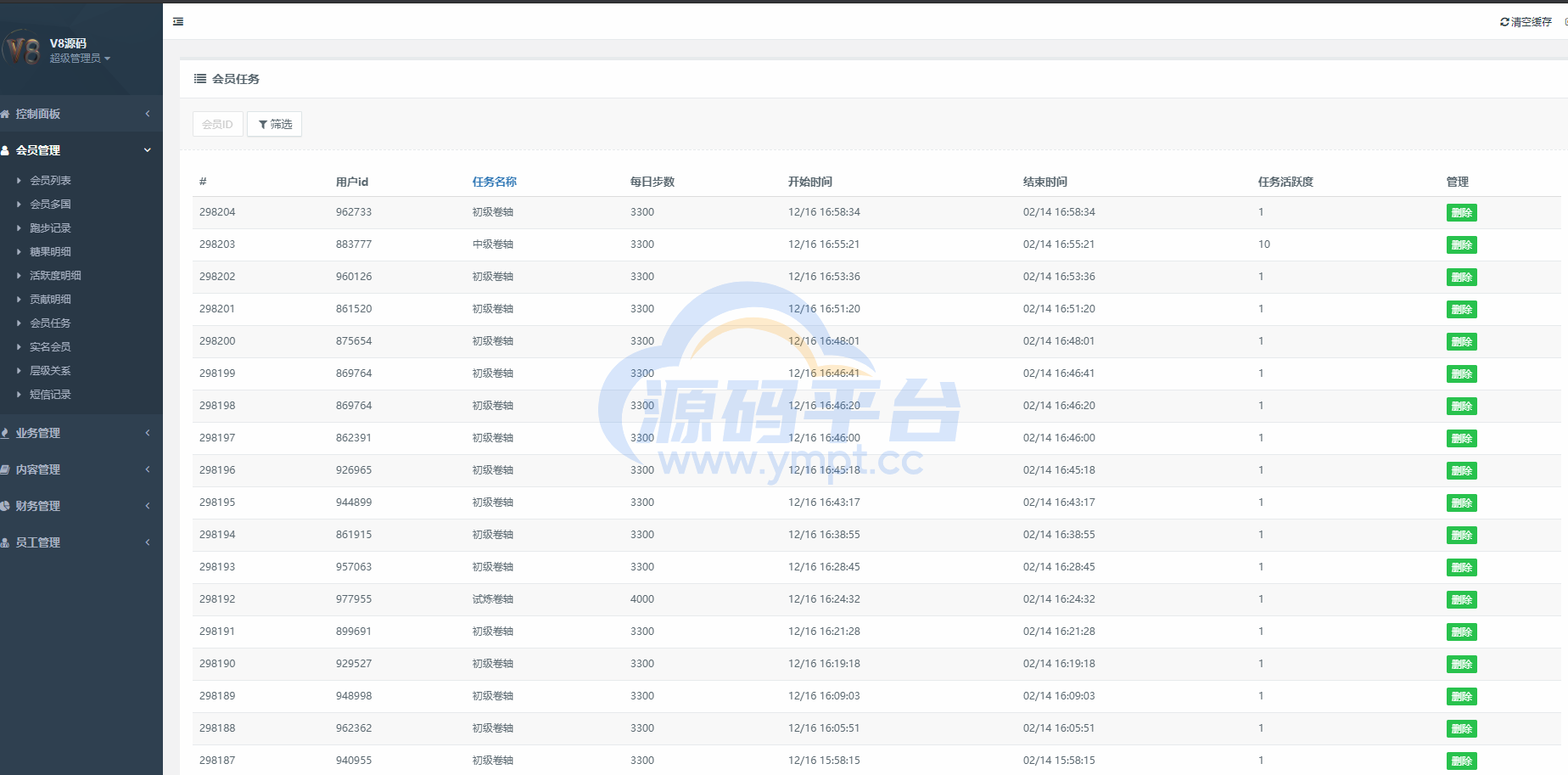Click the 会员任务 panel title
The height and width of the screenshot is (775, 1568).
(x=236, y=79)
